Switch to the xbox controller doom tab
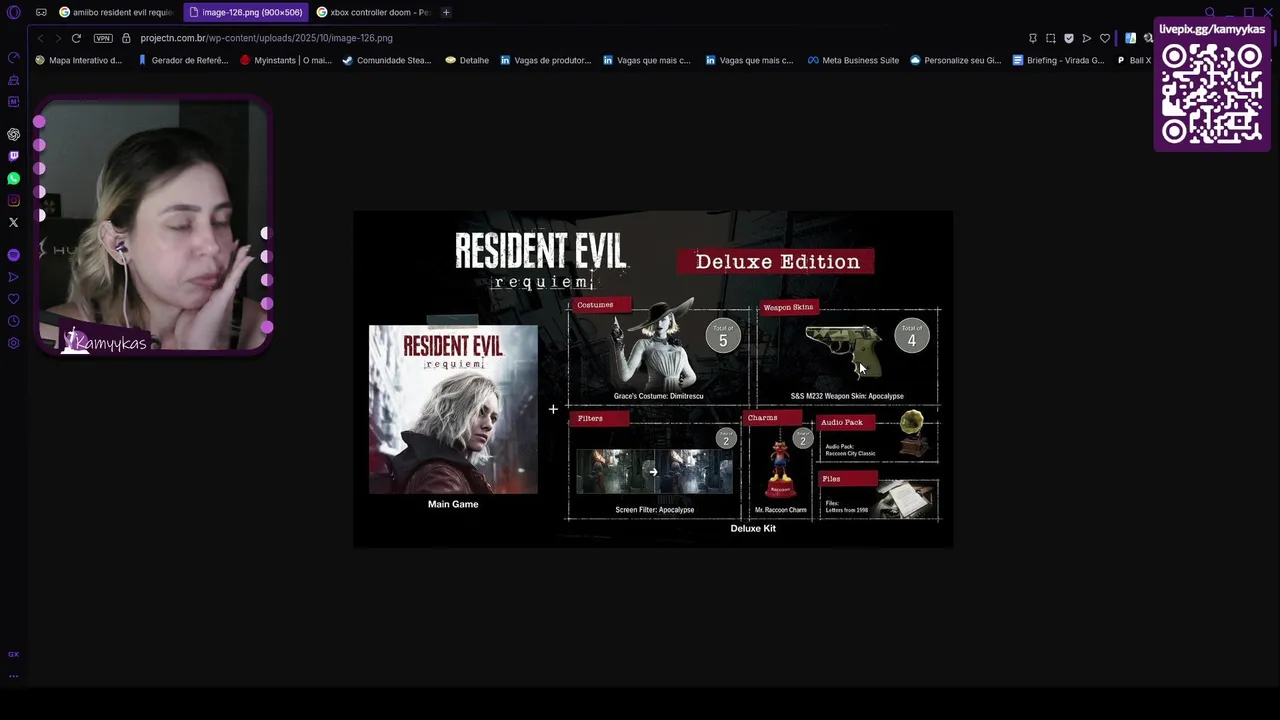The image size is (1280, 720). coord(373,13)
